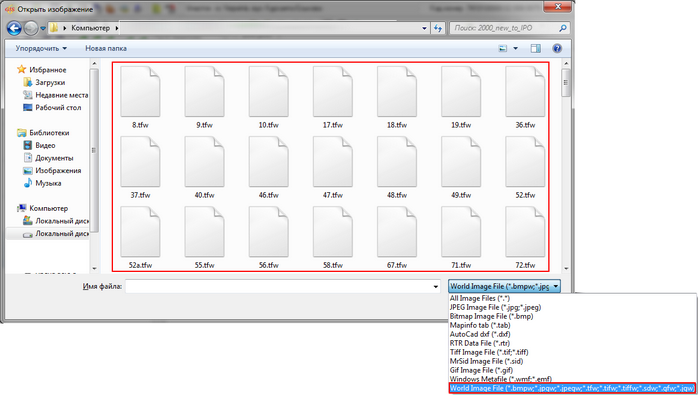The image size is (698, 395).
Task: Open the Упорядочить menu
Action: (x=41, y=48)
